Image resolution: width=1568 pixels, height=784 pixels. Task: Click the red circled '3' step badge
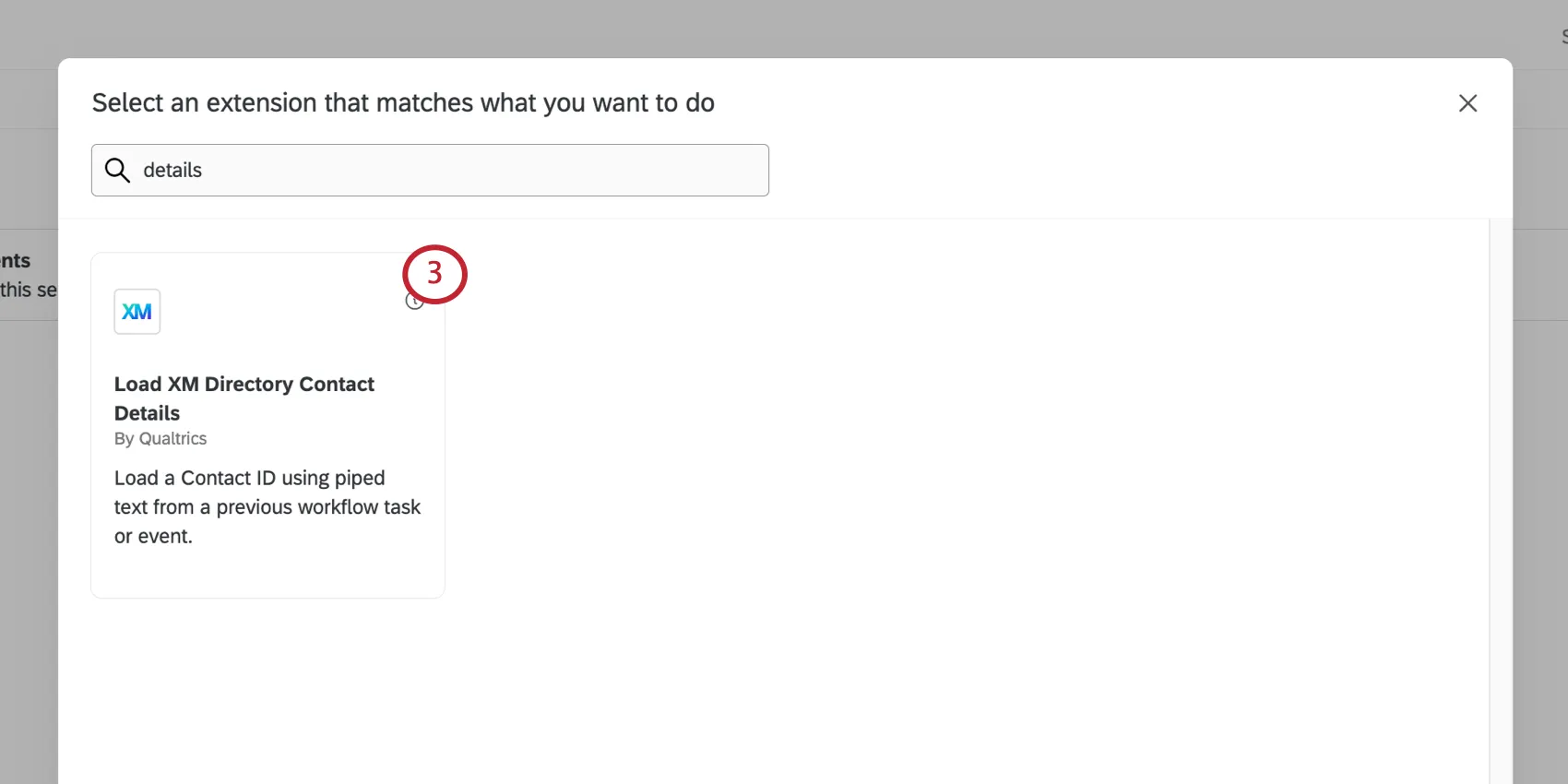tap(434, 274)
